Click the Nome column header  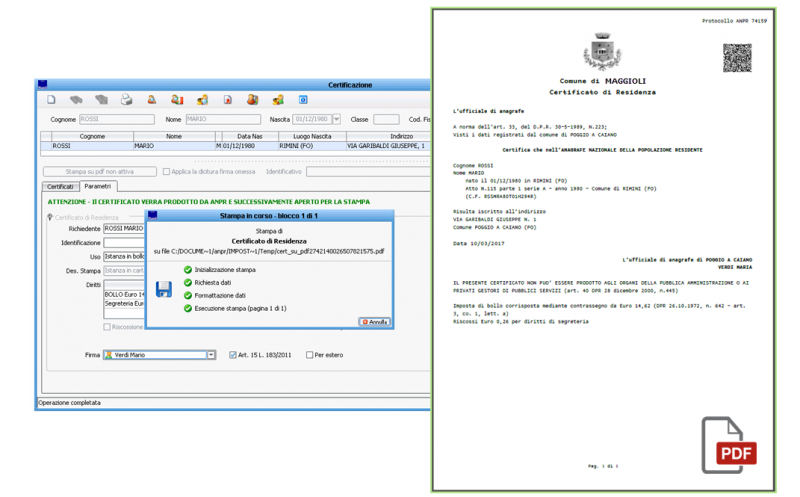(x=174, y=136)
